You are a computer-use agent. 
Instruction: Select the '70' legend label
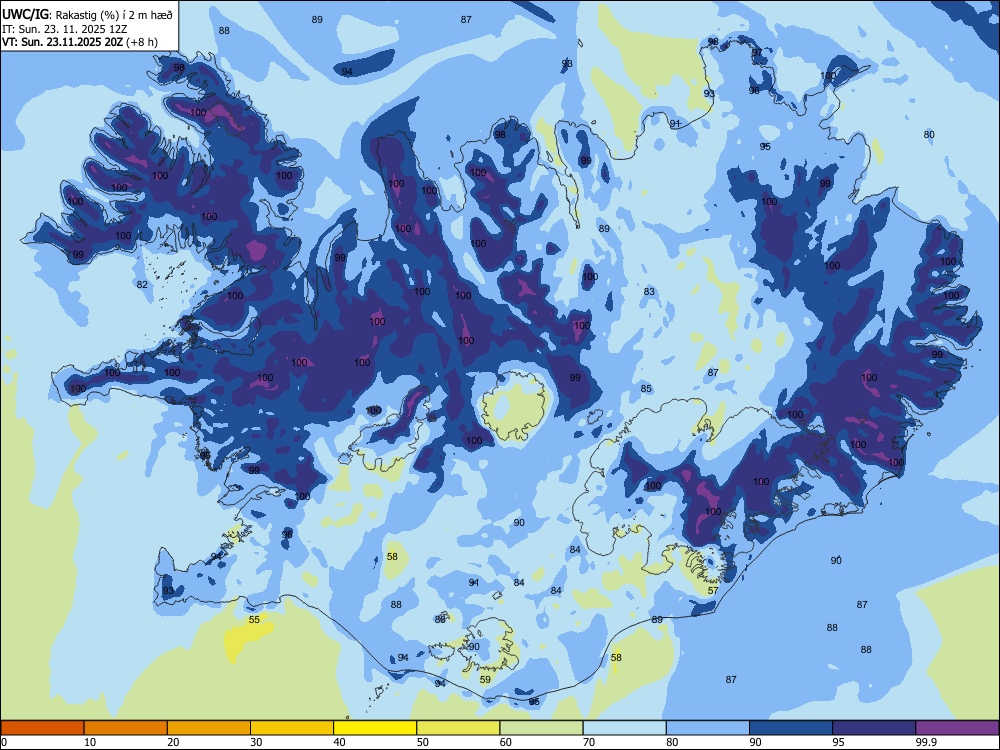coord(589,742)
